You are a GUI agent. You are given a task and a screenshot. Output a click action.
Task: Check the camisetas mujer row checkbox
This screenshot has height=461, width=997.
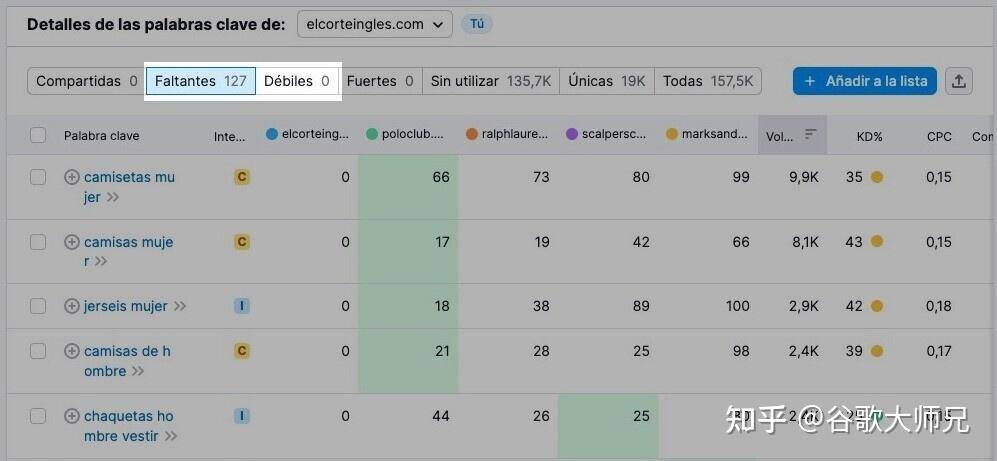click(x=38, y=177)
